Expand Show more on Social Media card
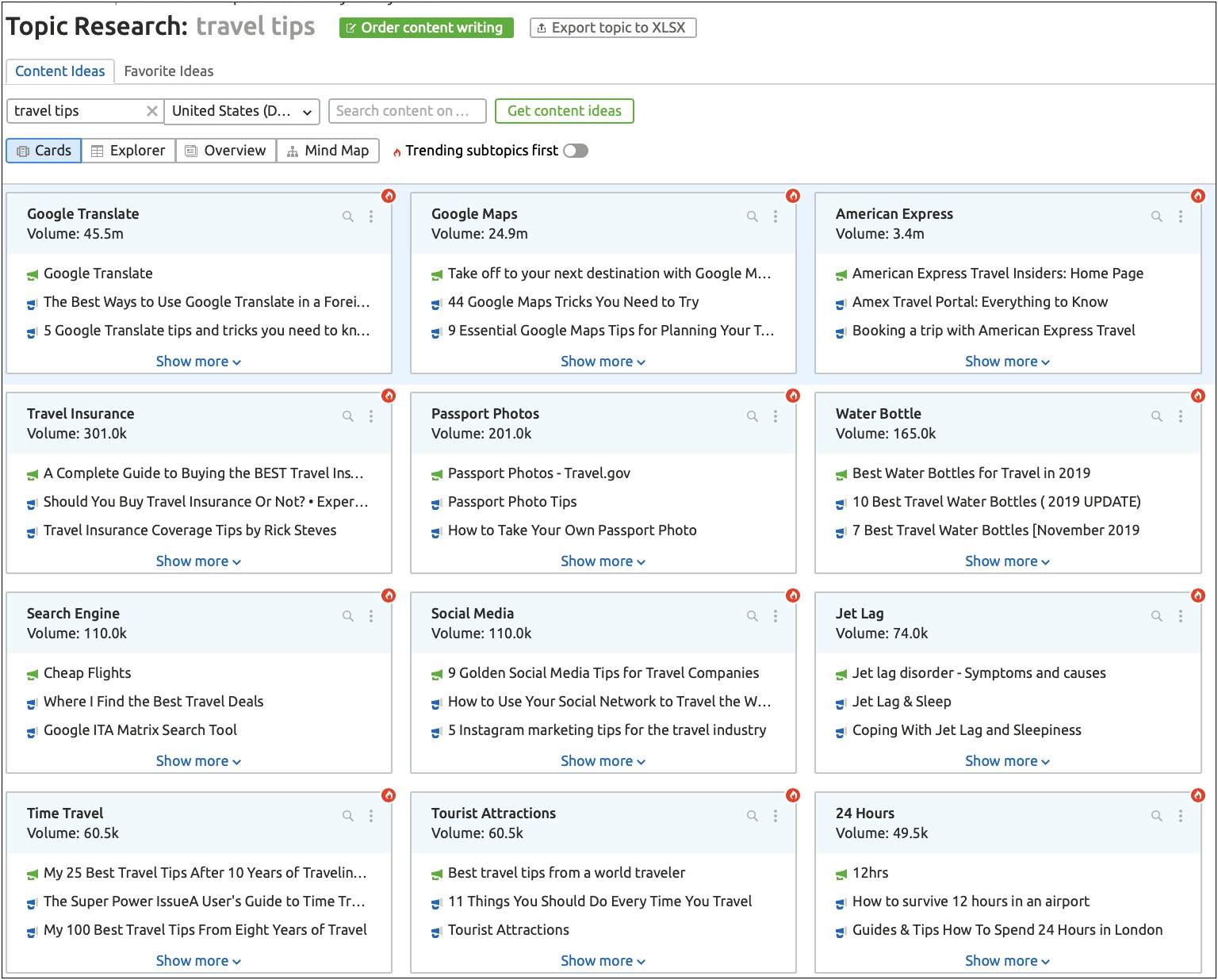 point(603,761)
